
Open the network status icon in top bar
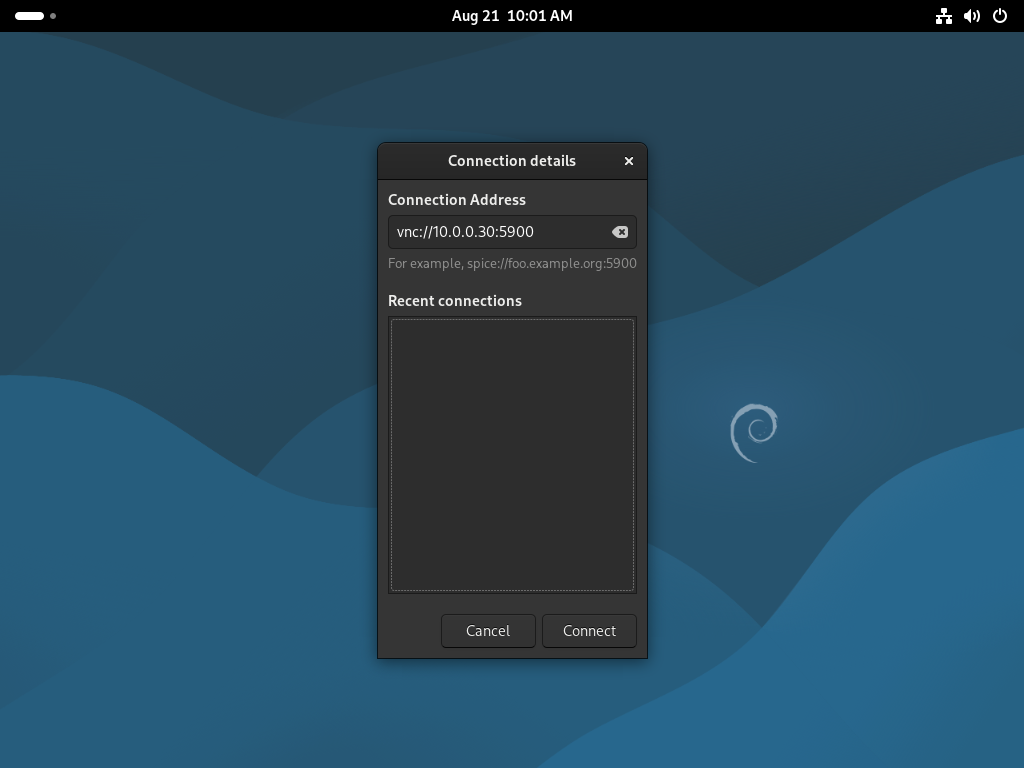pos(943,16)
